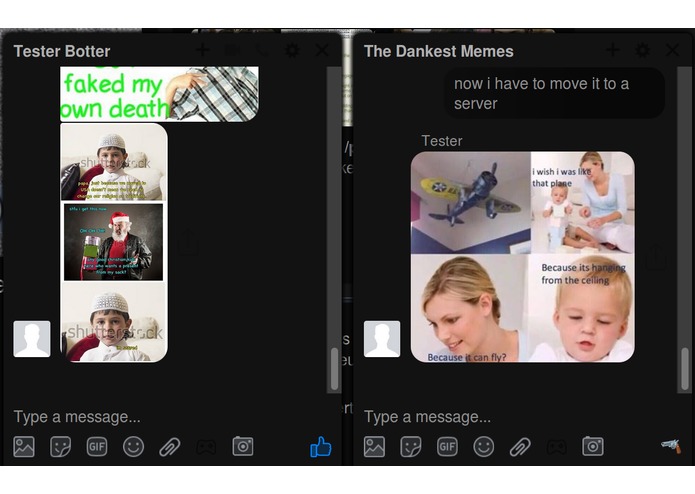This screenshot has width=695, height=494.
Task: Open GIF picker in Tester Botter chat
Action: pos(97,447)
